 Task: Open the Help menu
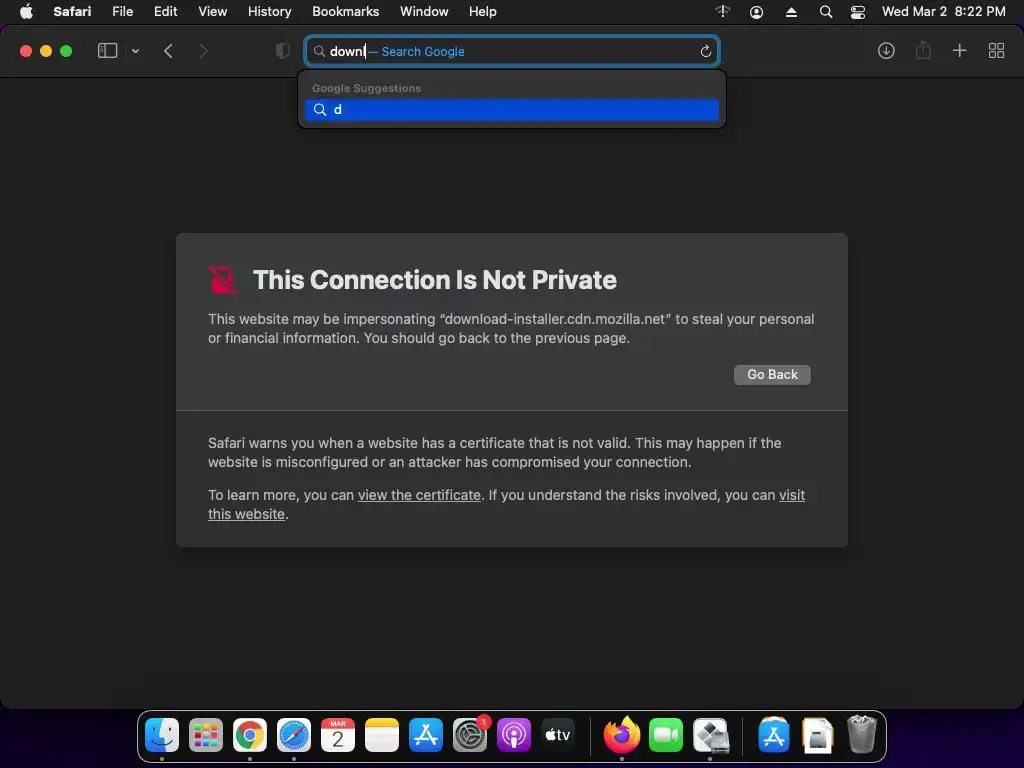coord(483,12)
